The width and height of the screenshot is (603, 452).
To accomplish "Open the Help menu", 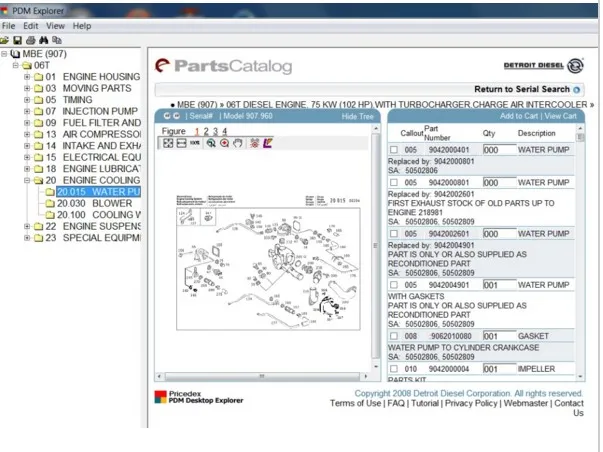I will (82, 26).
